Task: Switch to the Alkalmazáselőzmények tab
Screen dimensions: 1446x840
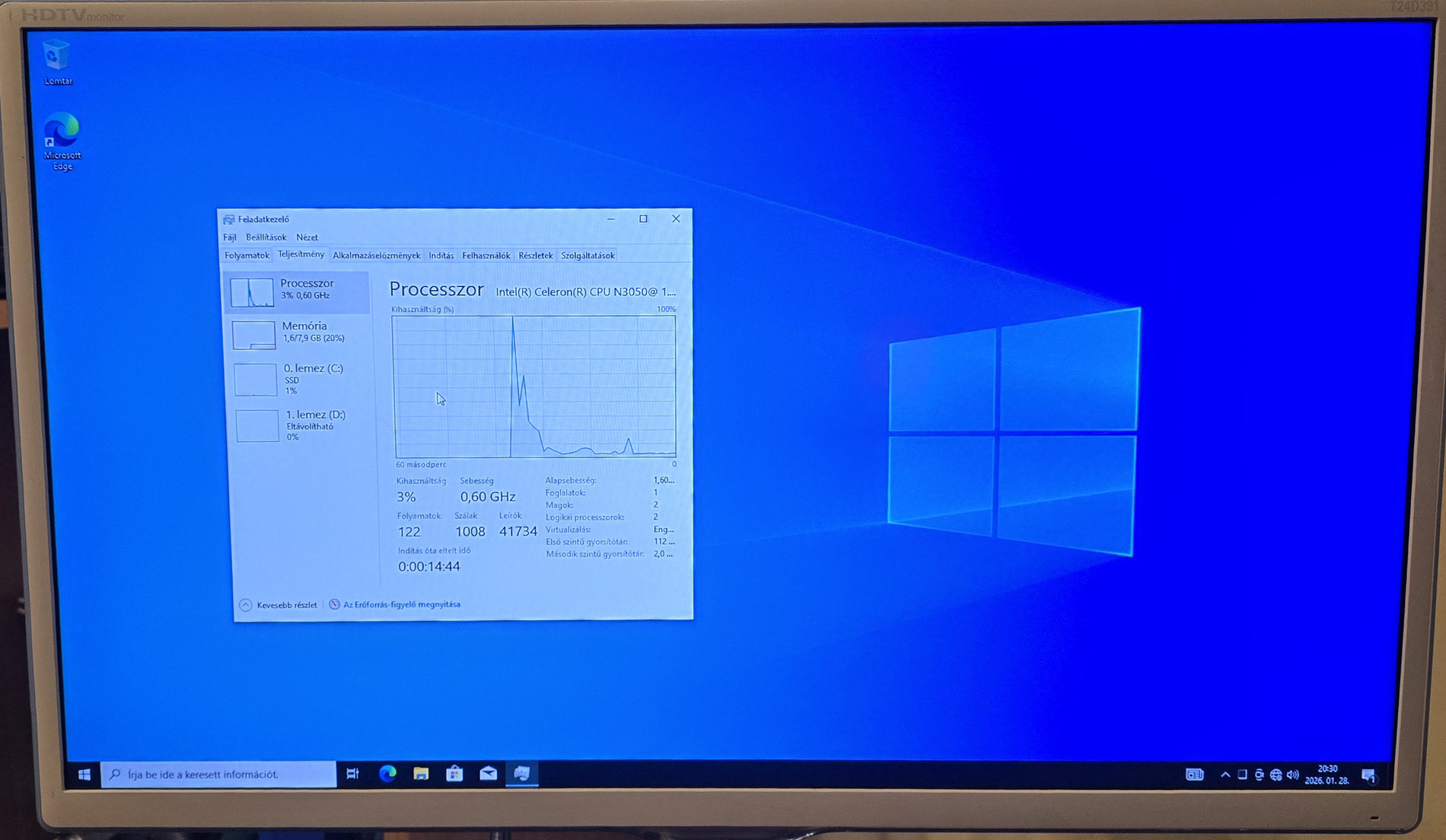Action: pyautogui.click(x=376, y=256)
